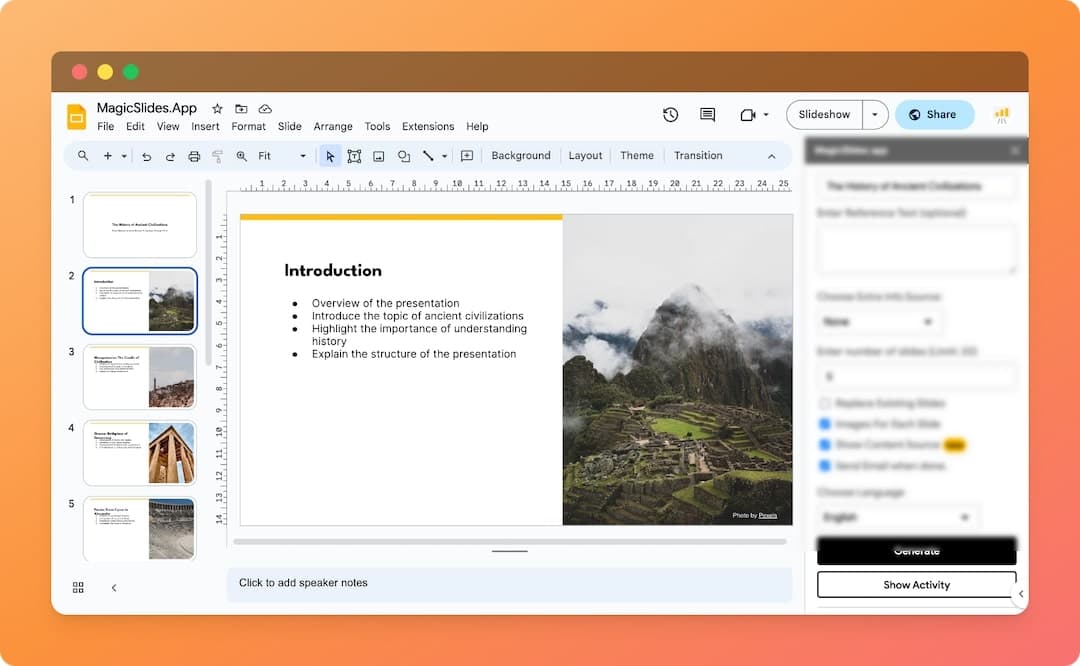Open the version history clock icon
1080x666 pixels.
671,115
